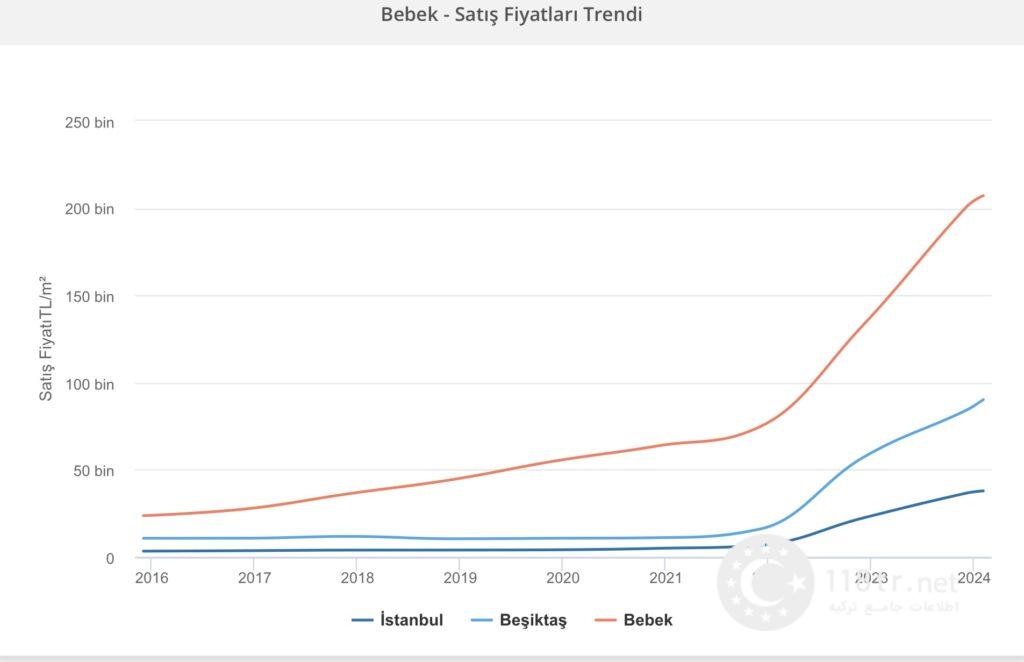Click the 2020 year tick label
Image resolution: width=1024 pixels, height=662 pixels.
point(563,578)
